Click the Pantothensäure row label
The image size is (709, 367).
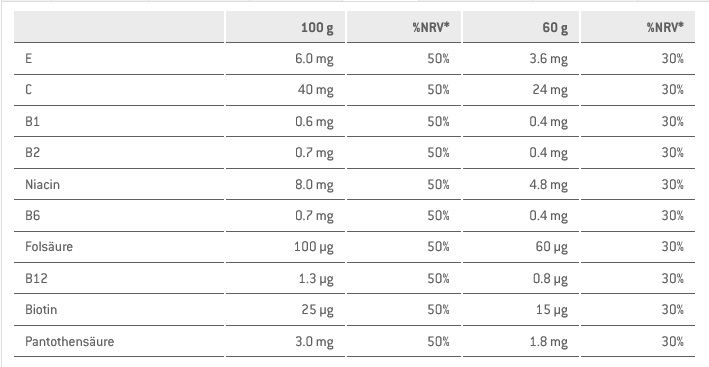tap(70, 341)
